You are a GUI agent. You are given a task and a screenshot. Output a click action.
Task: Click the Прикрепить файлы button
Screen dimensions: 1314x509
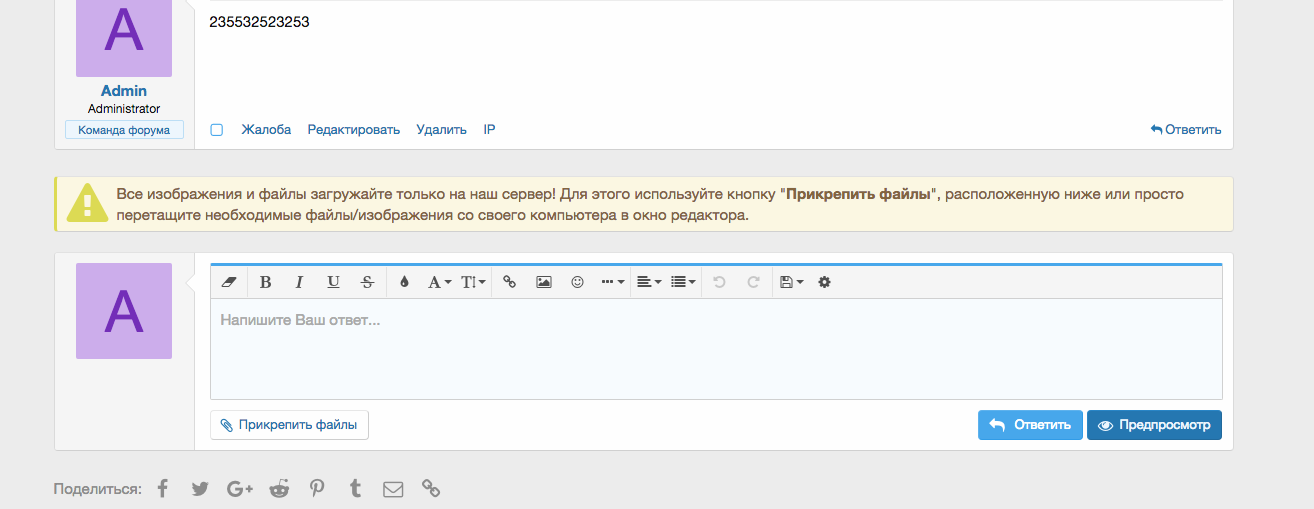pos(289,425)
